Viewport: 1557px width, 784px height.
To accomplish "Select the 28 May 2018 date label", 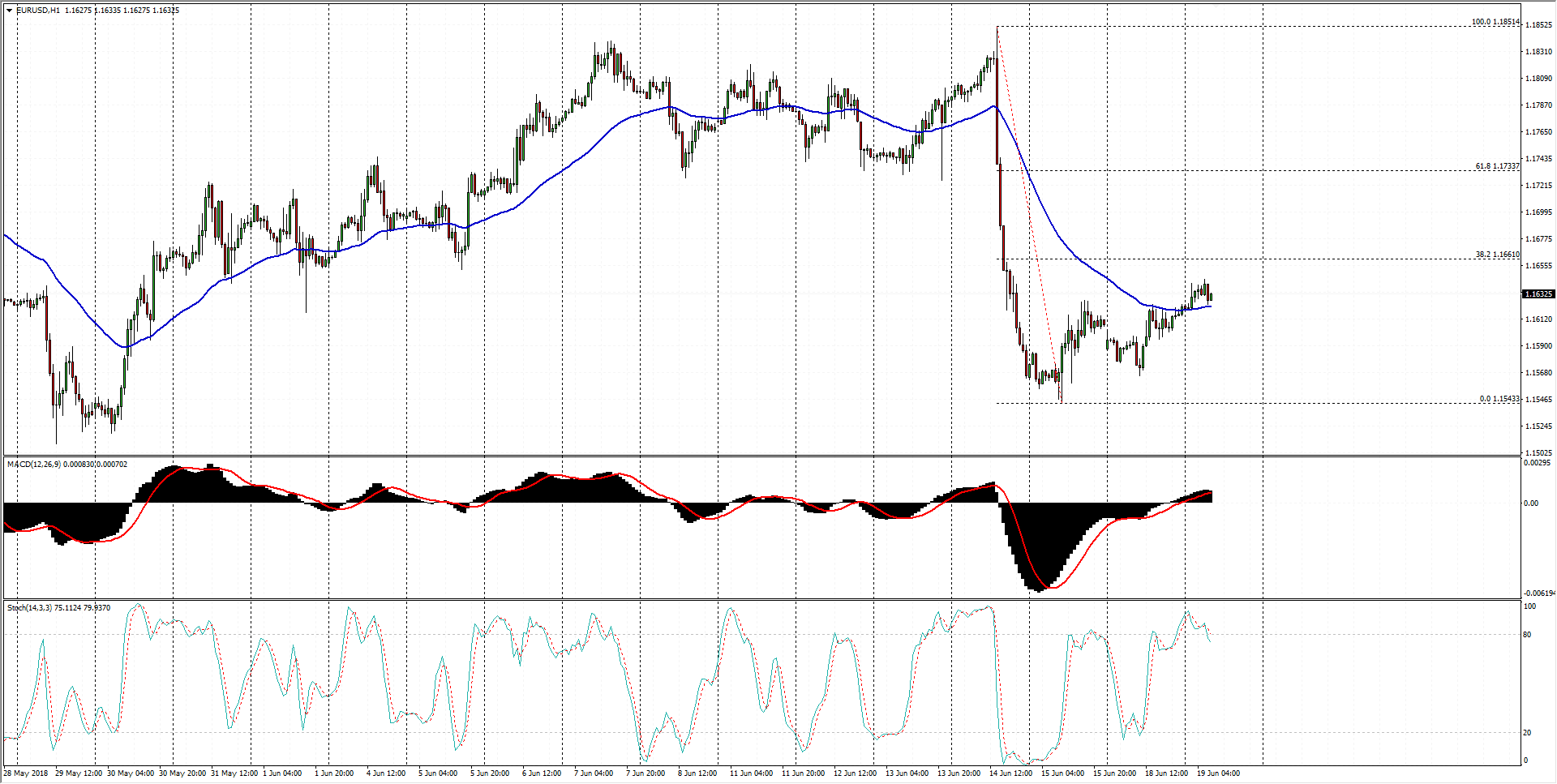I will click(26, 773).
